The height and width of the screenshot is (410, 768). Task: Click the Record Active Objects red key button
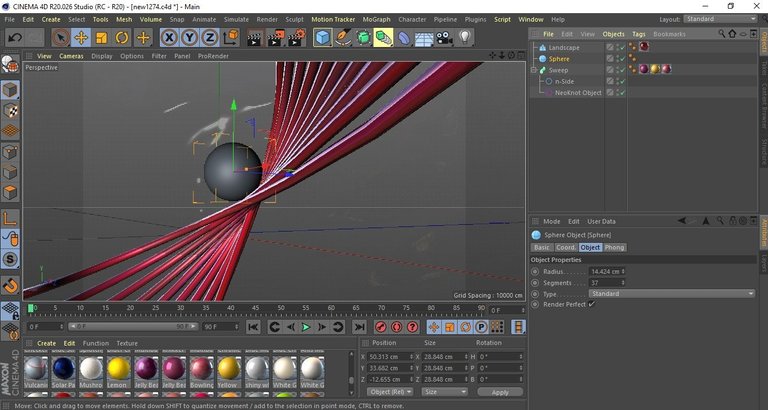381,327
